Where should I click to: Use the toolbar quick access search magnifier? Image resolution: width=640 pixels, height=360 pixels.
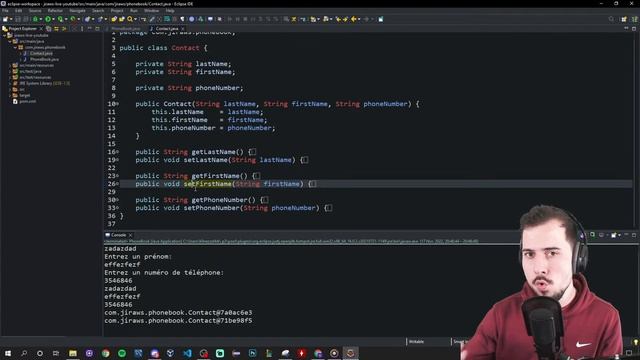click(611, 19)
